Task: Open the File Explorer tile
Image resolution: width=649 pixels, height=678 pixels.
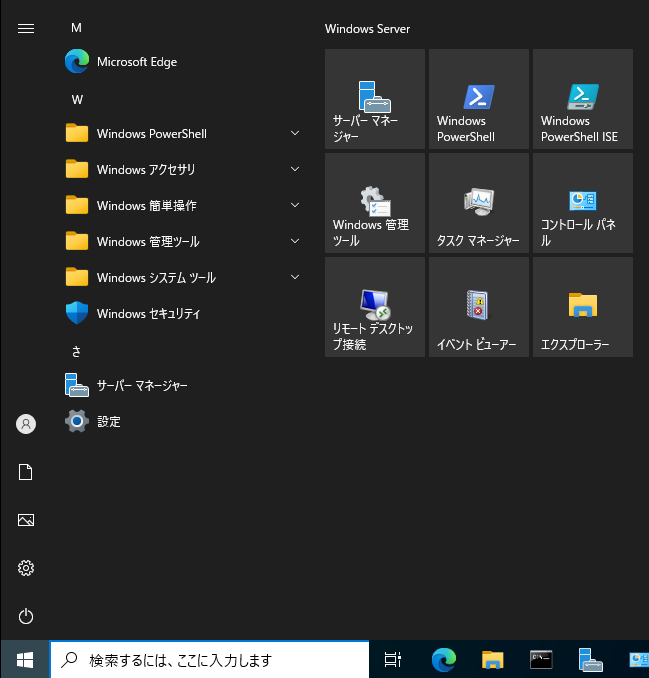Action: click(x=582, y=307)
